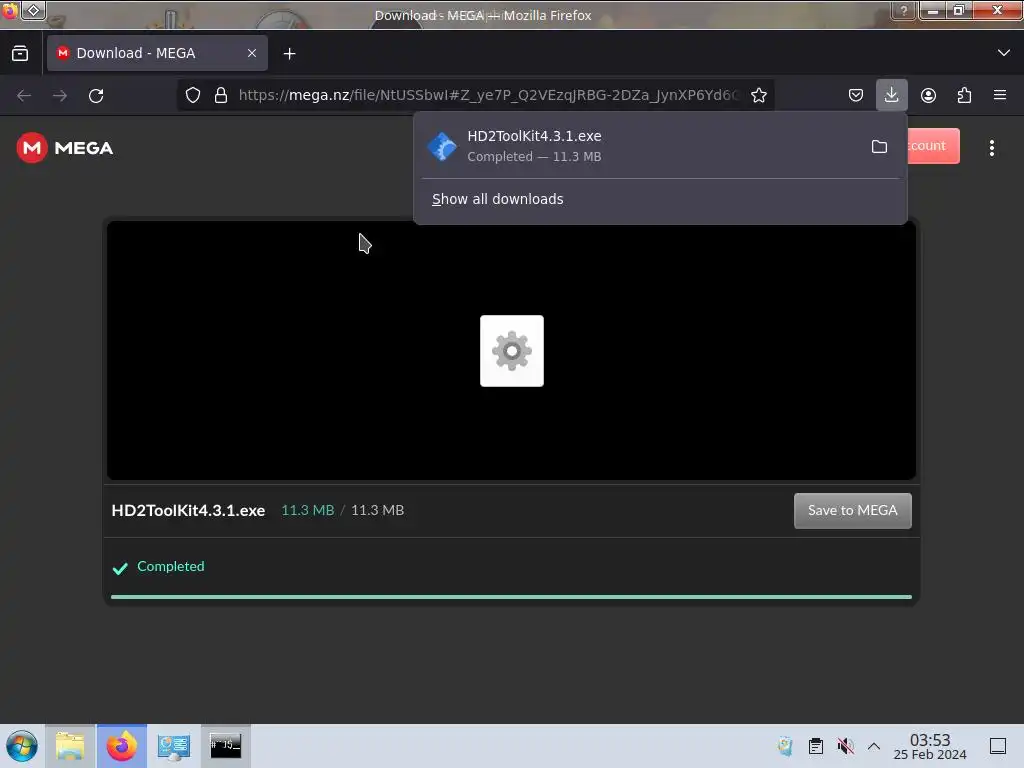Click the Save to MEGA button
Image resolution: width=1024 pixels, height=768 pixels.
(852, 511)
